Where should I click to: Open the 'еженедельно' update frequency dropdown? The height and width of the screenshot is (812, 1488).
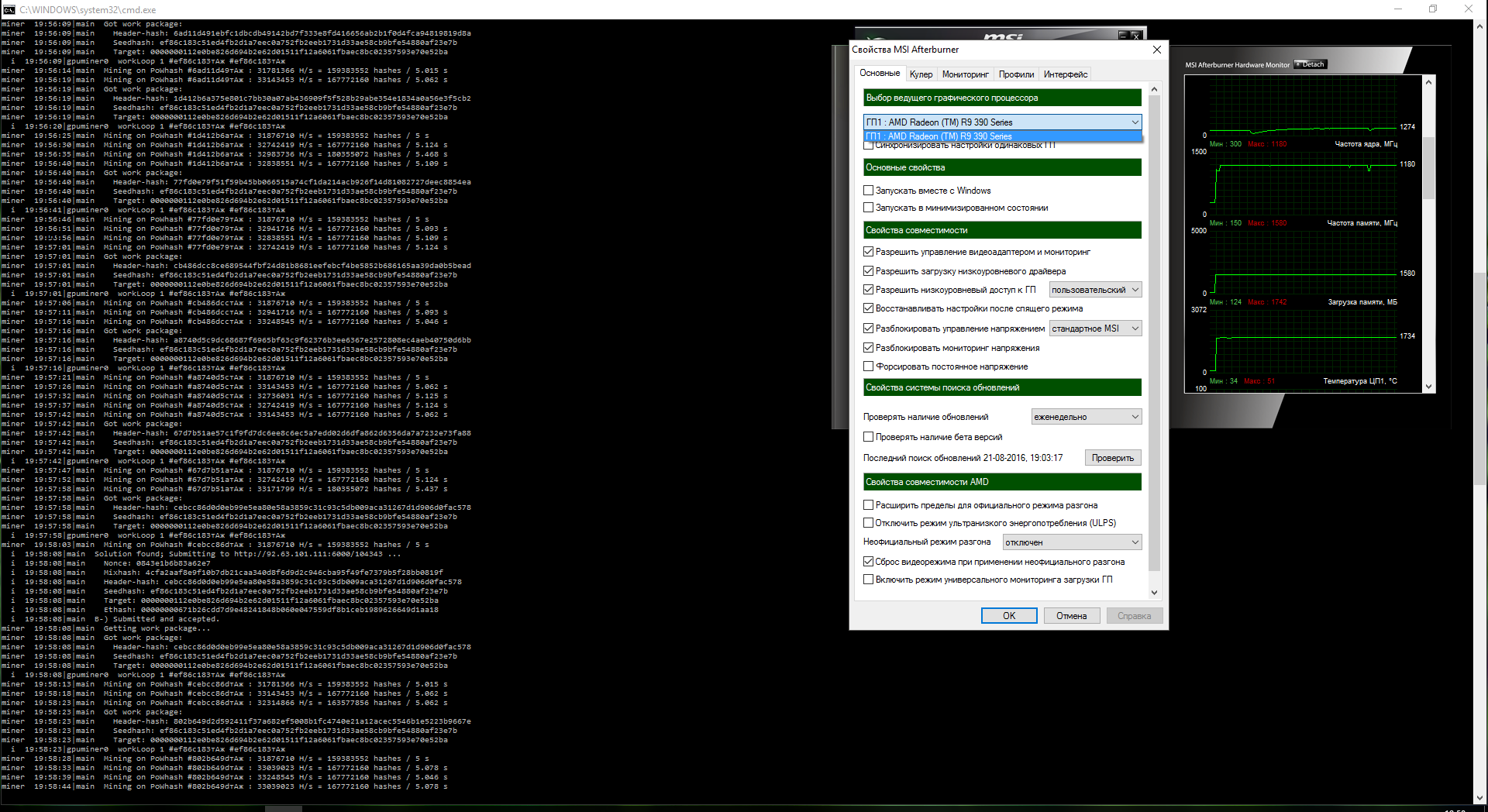click(1086, 417)
